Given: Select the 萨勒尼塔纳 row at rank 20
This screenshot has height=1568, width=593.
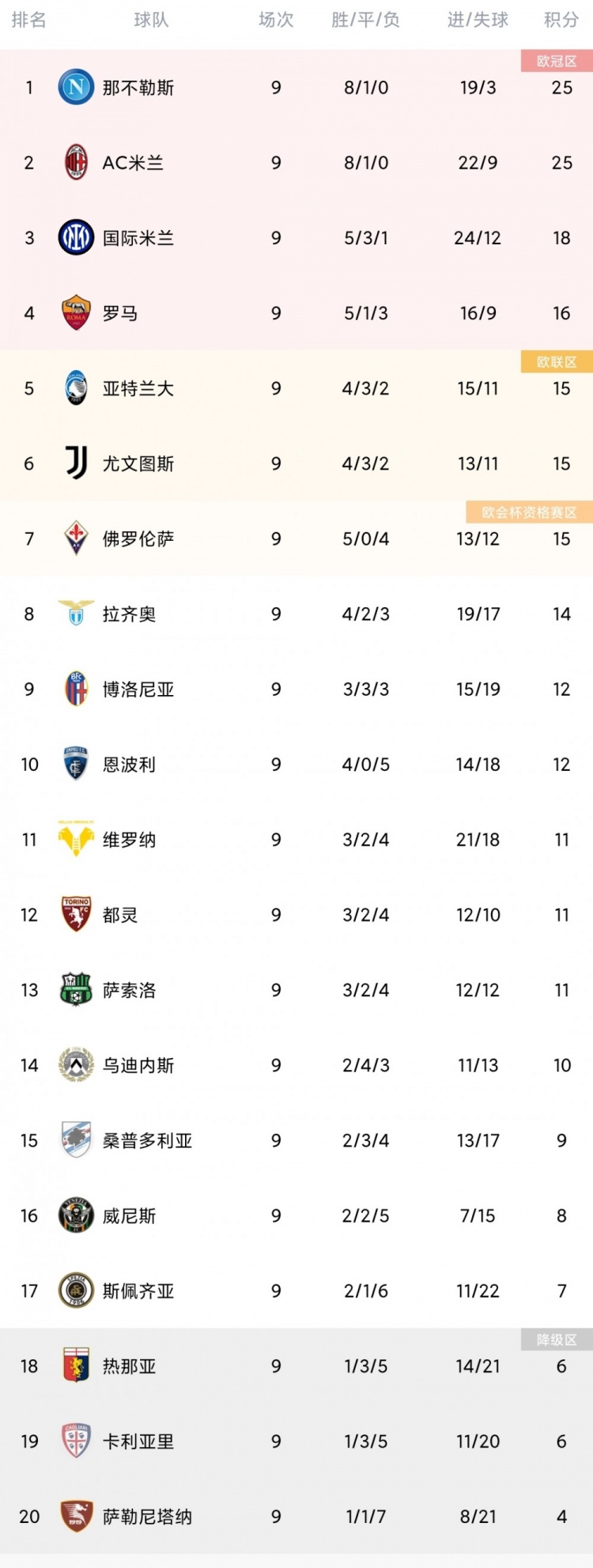Looking at the screenshot, I should click(296, 1516).
